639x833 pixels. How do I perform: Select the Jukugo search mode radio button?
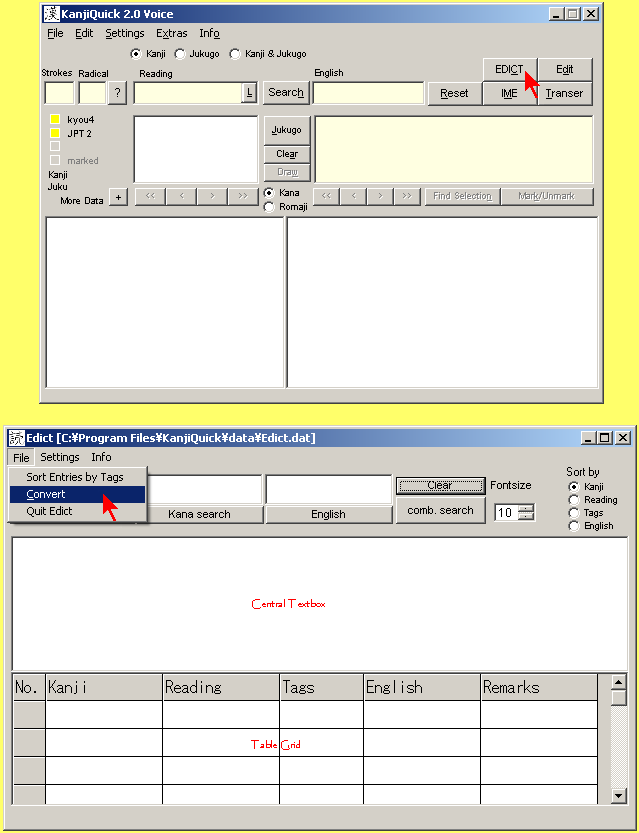(x=180, y=54)
